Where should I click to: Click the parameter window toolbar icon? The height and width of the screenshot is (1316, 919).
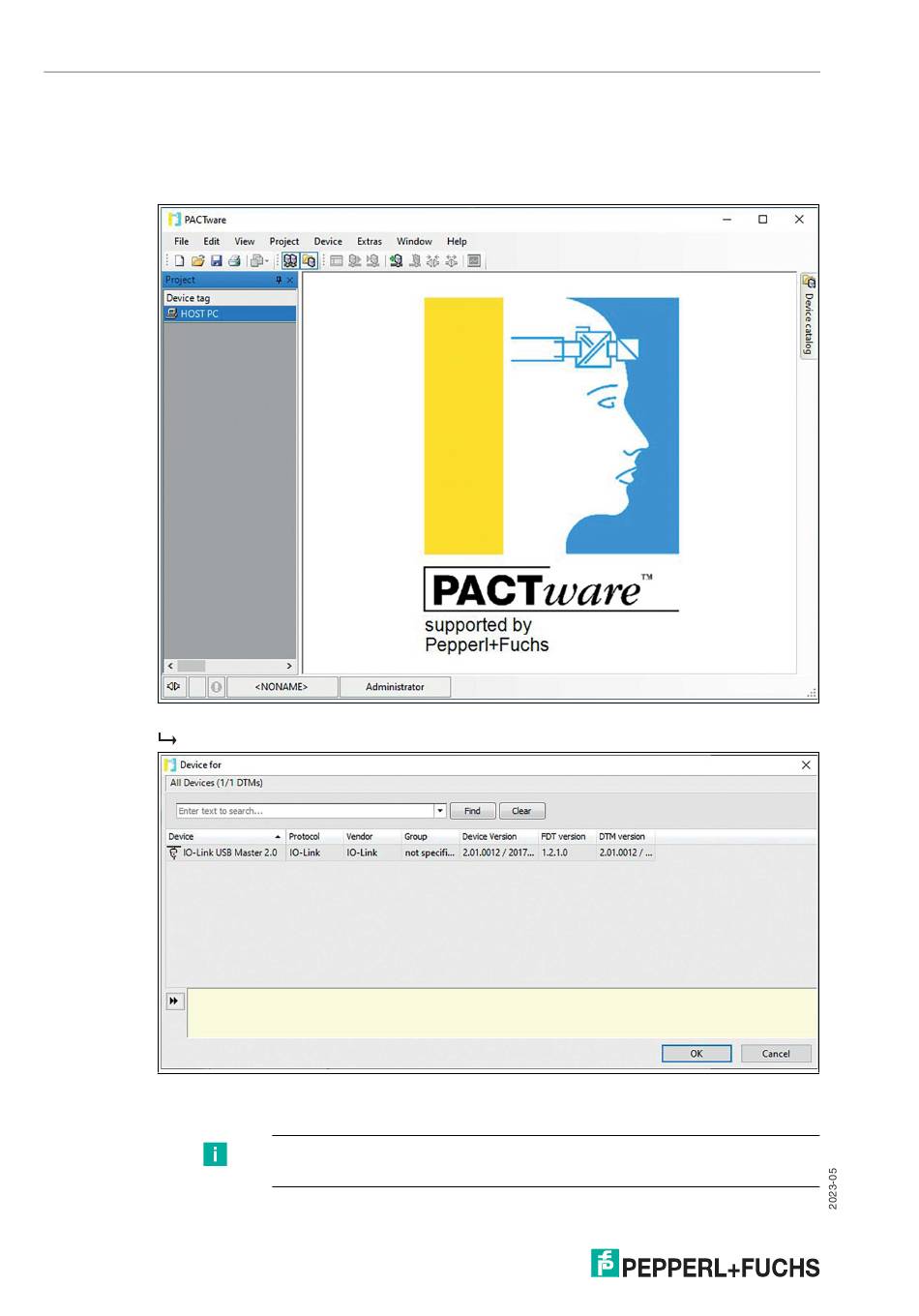[337, 261]
